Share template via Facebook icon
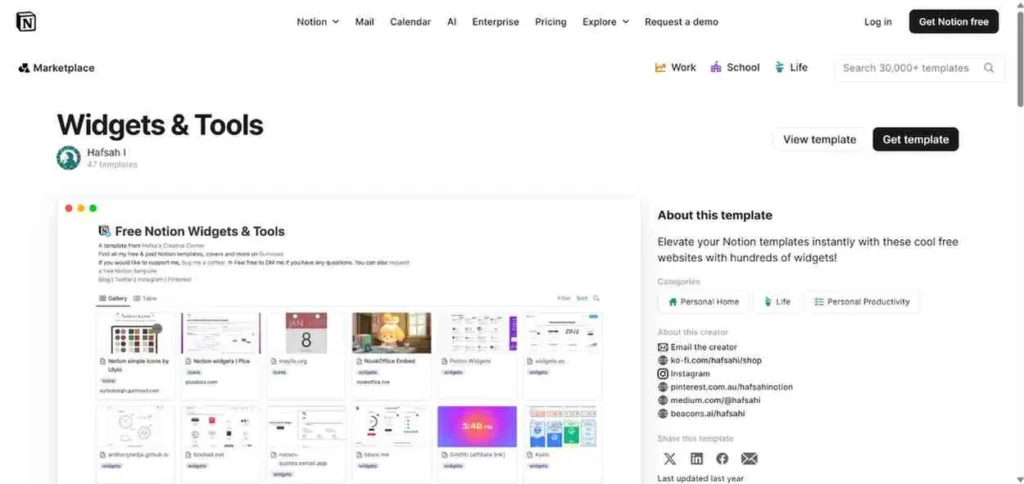Image resolution: width=1024 pixels, height=484 pixels. 722,458
